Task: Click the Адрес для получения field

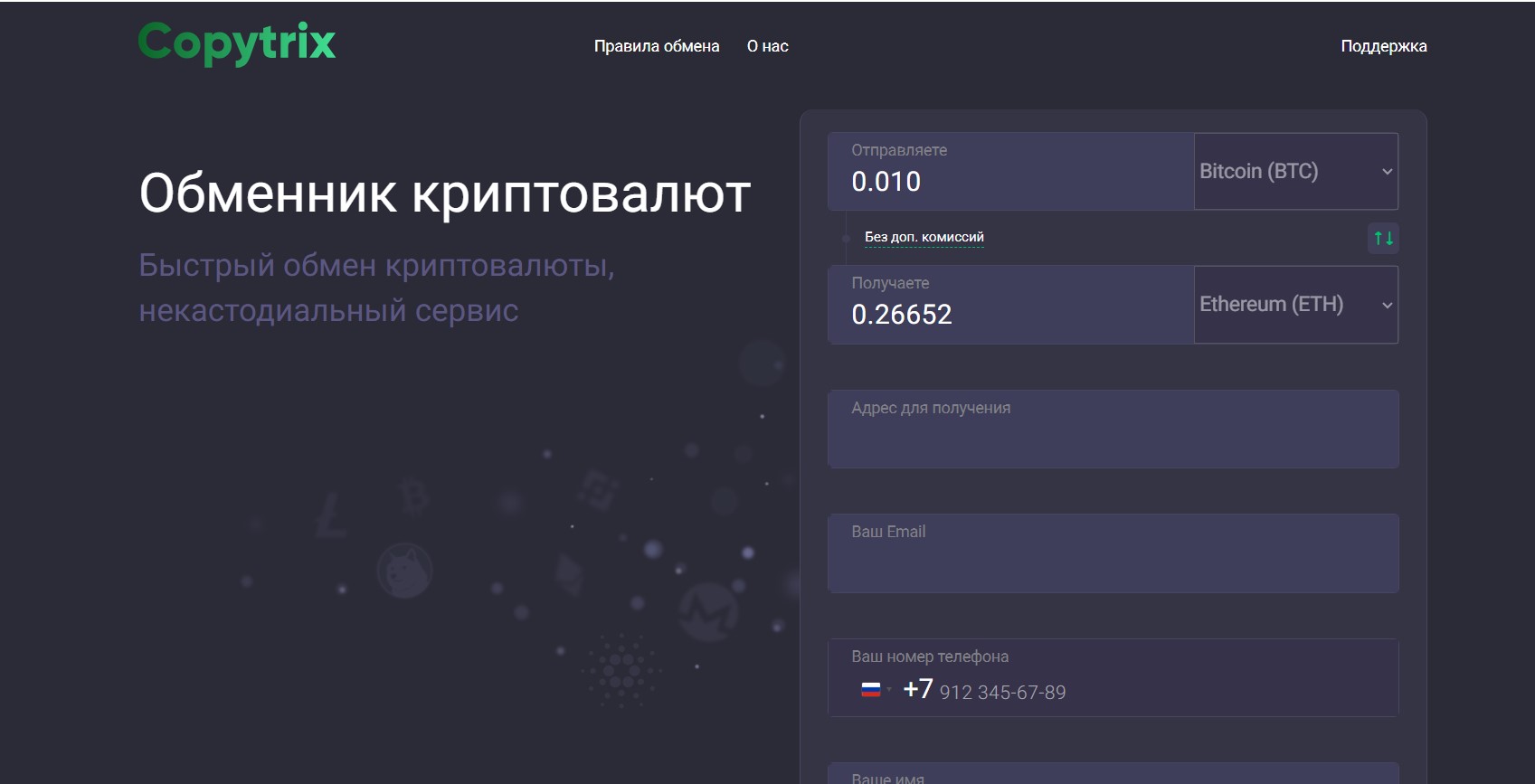Action: [1113, 429]
